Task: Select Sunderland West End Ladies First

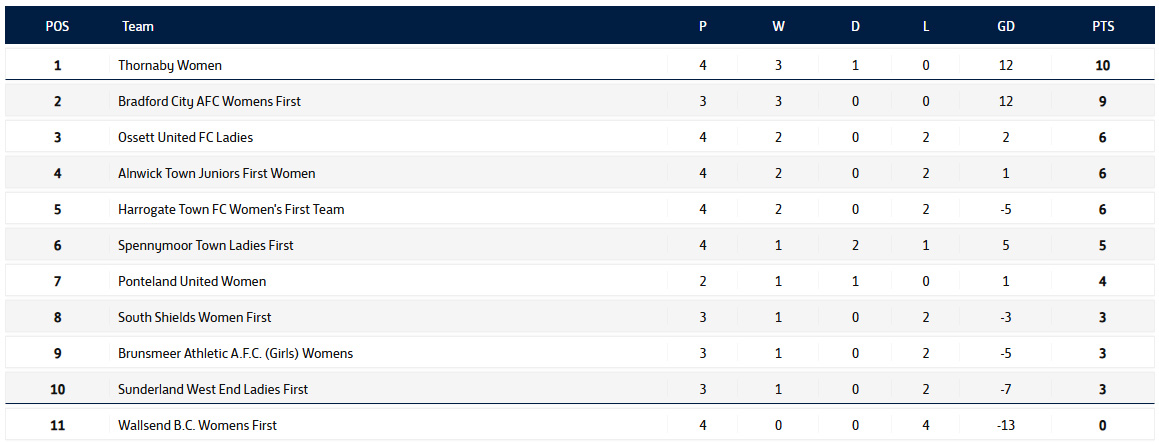Action: [x=213, y=390]
